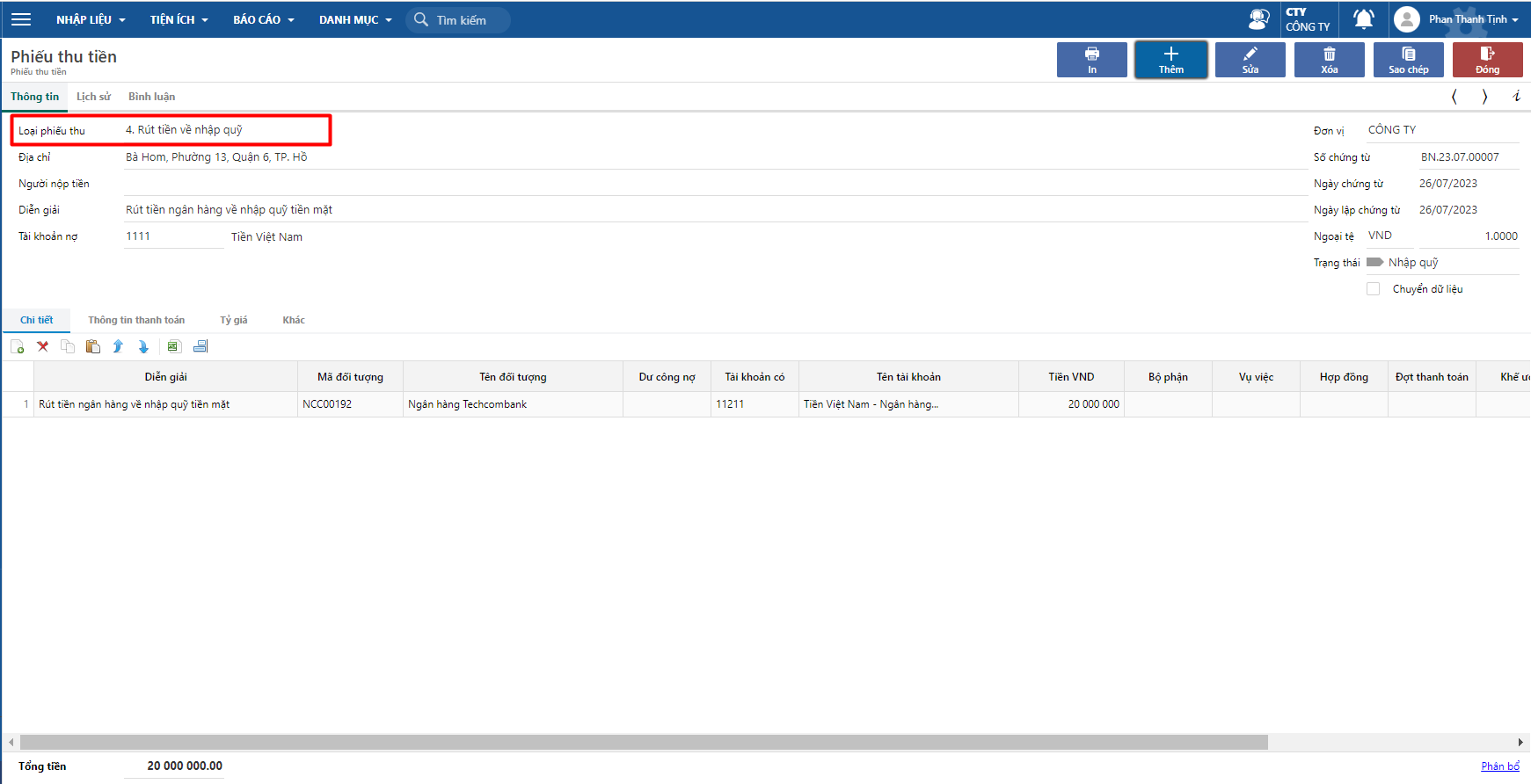Click the Phân bổ link
The image size is (1531, 784).
pyautogui.click(x=1499, y=766)
